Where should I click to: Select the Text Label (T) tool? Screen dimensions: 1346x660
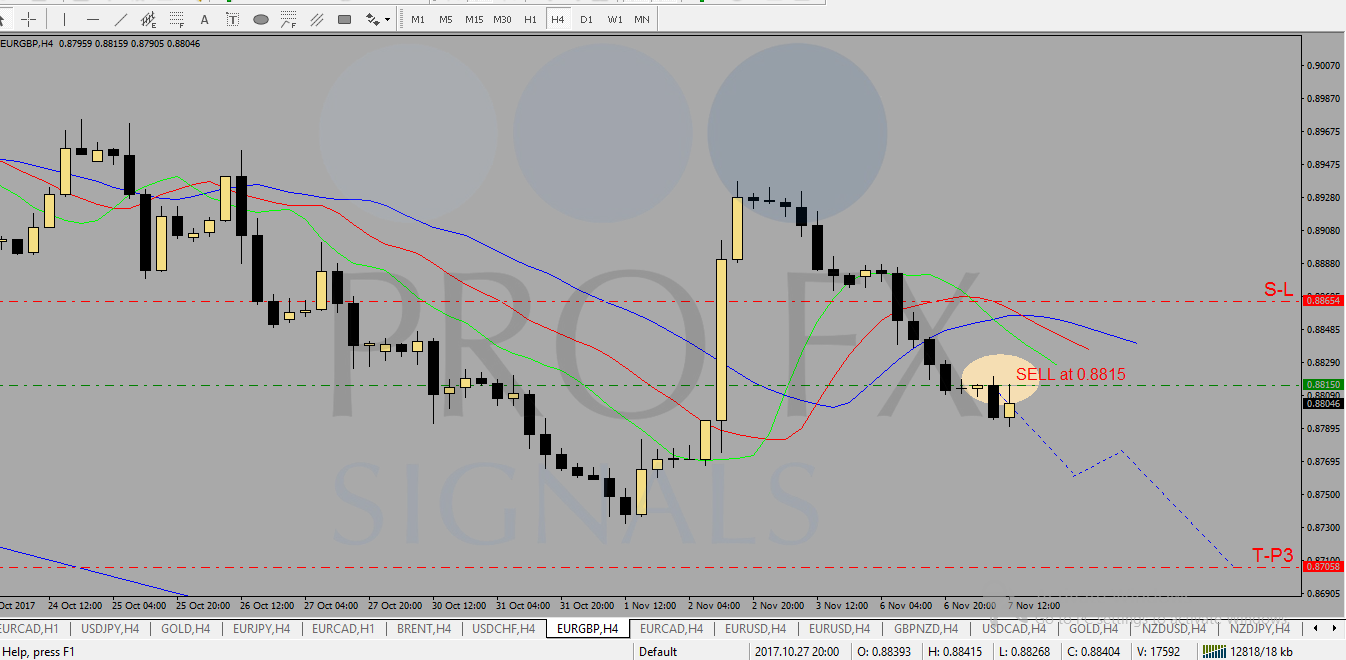[x=232, y=19]
